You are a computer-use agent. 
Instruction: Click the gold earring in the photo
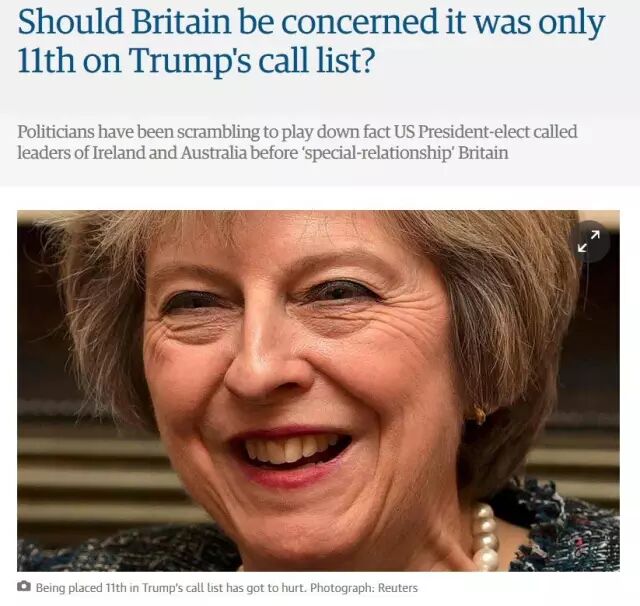[x=478, y=415]
